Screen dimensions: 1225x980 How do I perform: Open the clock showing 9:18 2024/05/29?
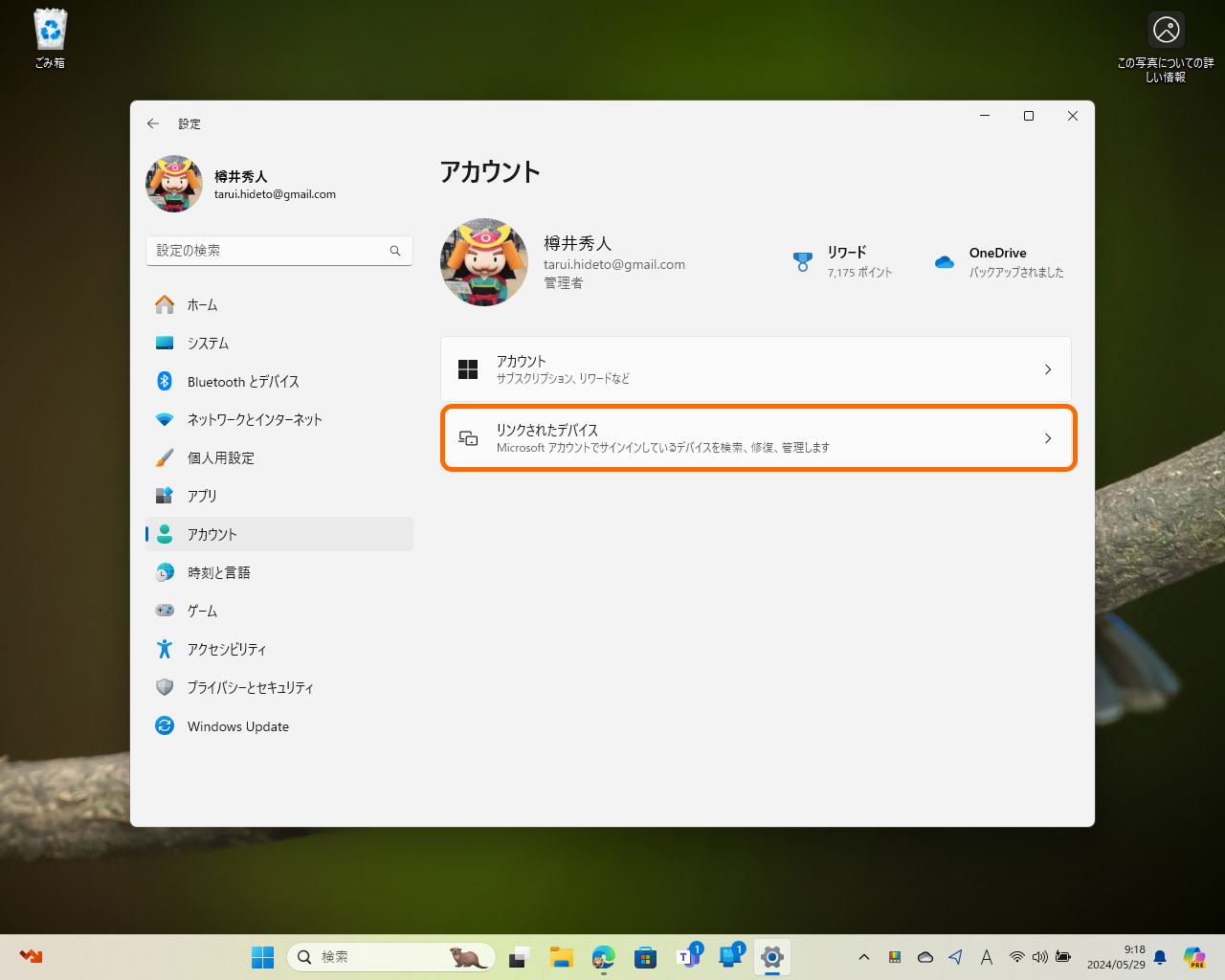[1116, 957]
